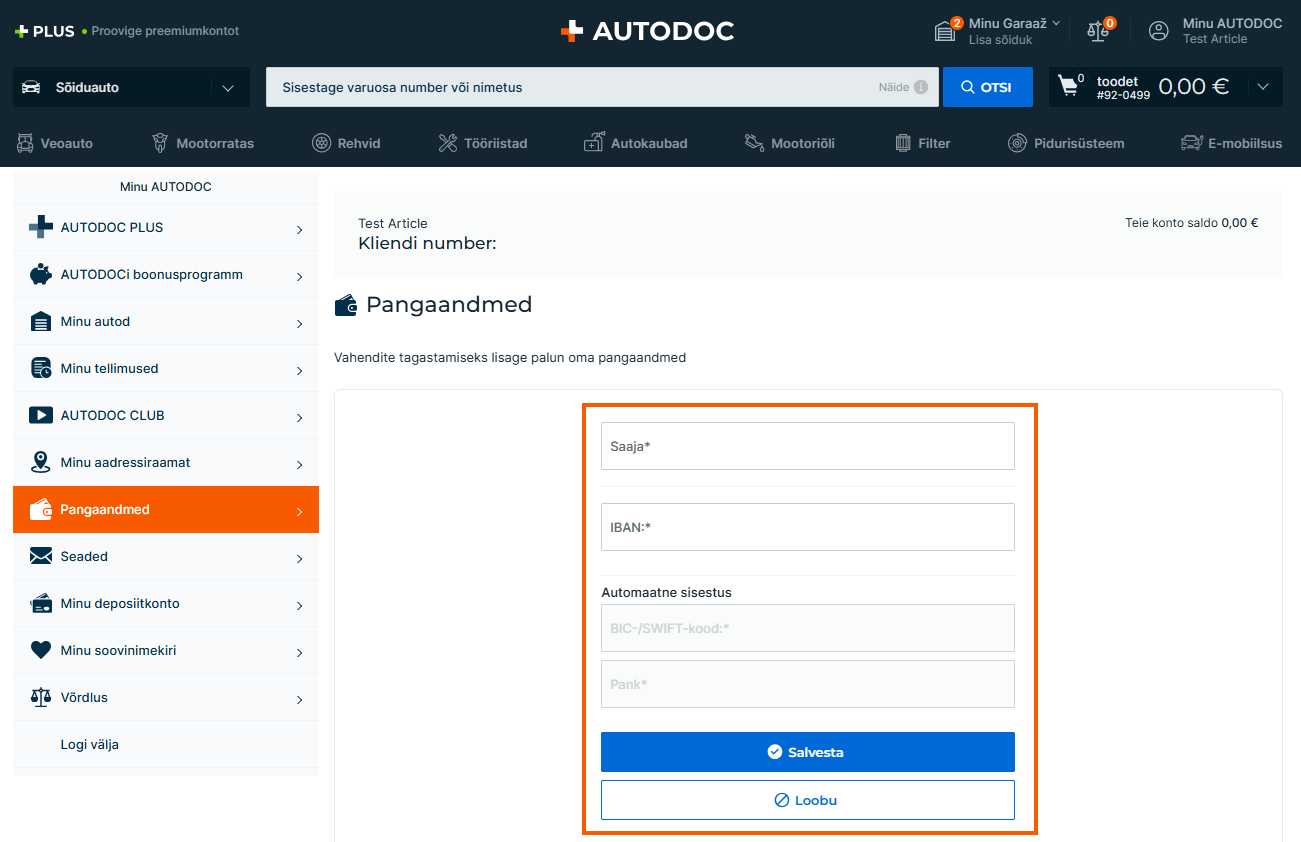The width and height of the screenshot is (1301, 842).
Task: Open the garage icon with badge
Action: [945, 31]
